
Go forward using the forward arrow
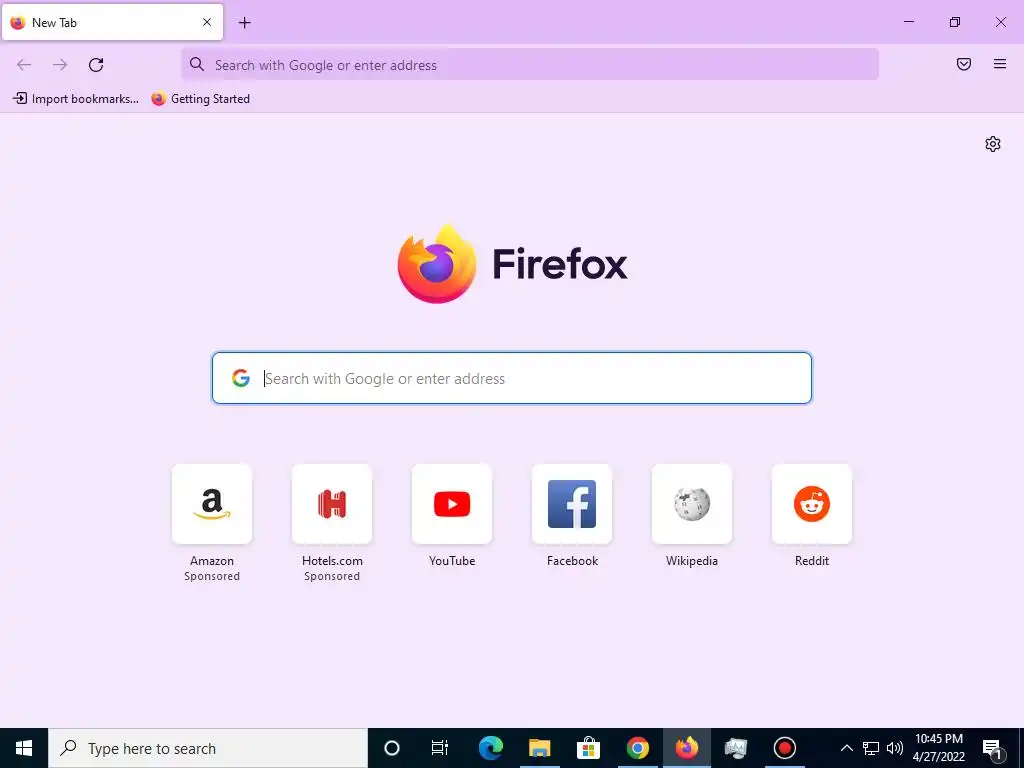coord(60,65)
